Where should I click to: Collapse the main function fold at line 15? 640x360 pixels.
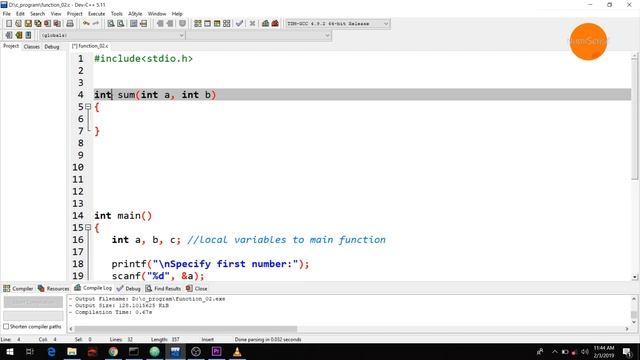pos(88,227)
